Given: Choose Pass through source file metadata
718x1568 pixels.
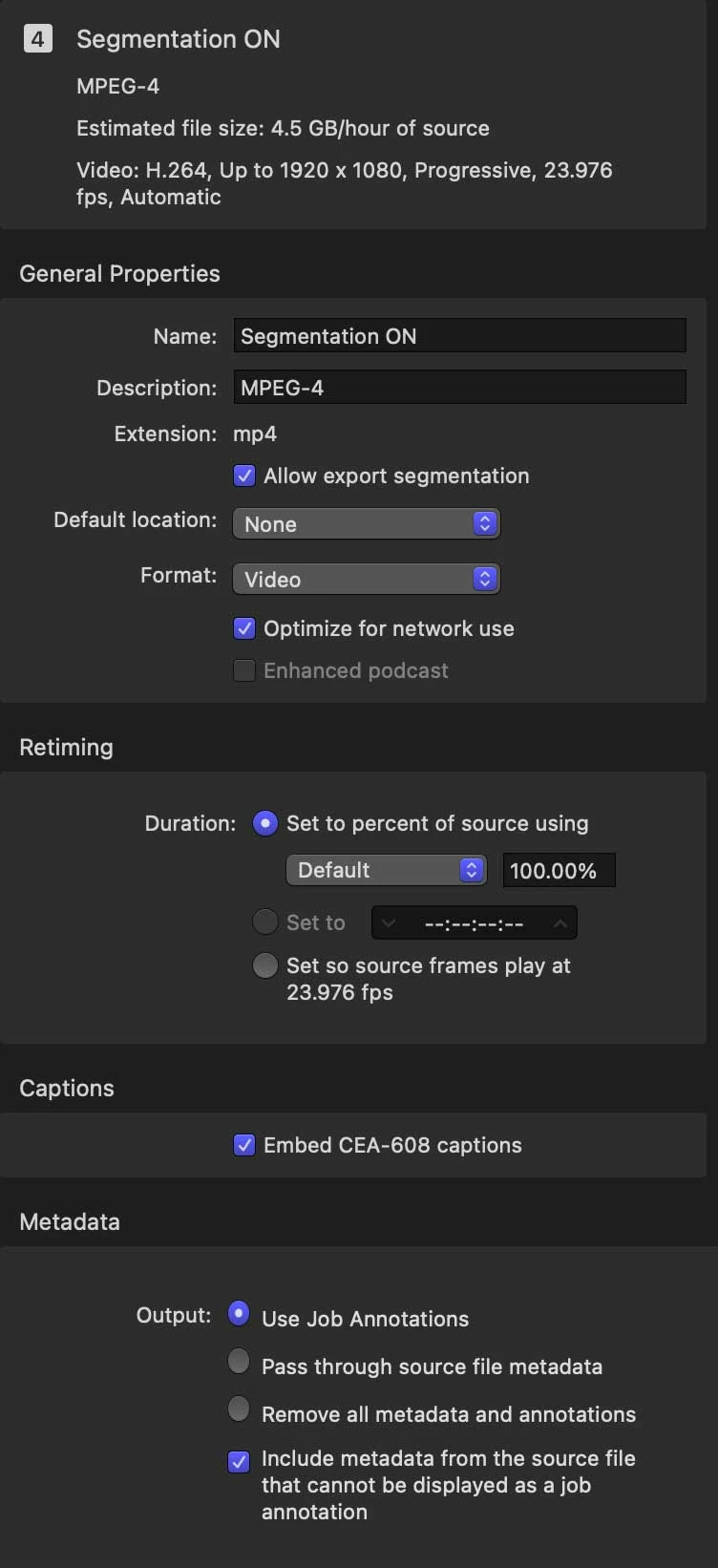Looking at the screenshot, I should coord(239,1361).
